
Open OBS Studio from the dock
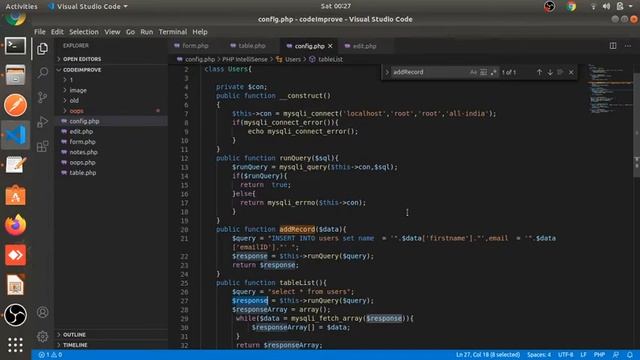coord(16,315)
